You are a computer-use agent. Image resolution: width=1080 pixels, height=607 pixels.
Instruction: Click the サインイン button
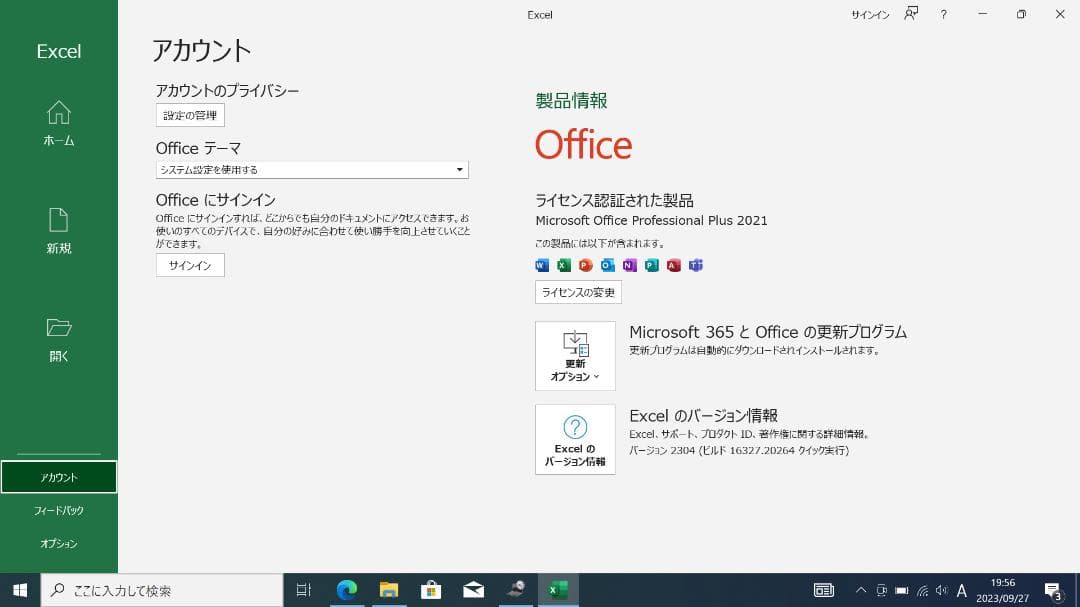point(190,265)
